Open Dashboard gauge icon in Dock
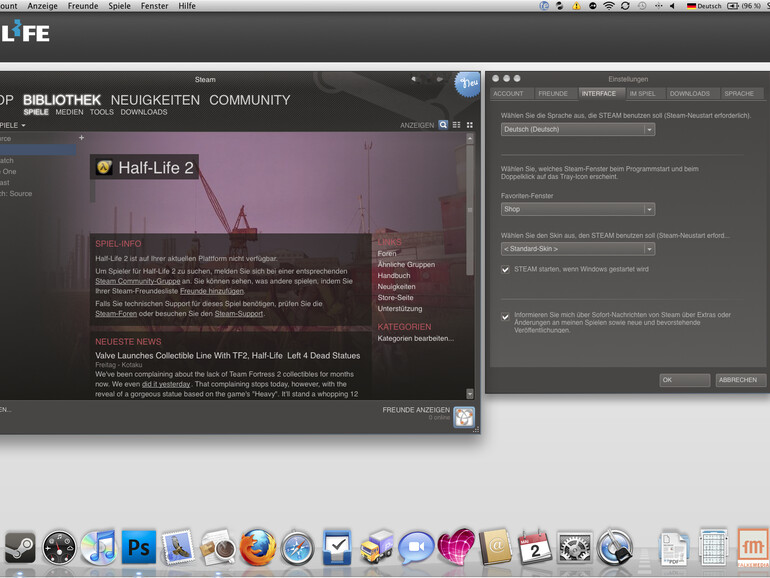 pos(59,548)
